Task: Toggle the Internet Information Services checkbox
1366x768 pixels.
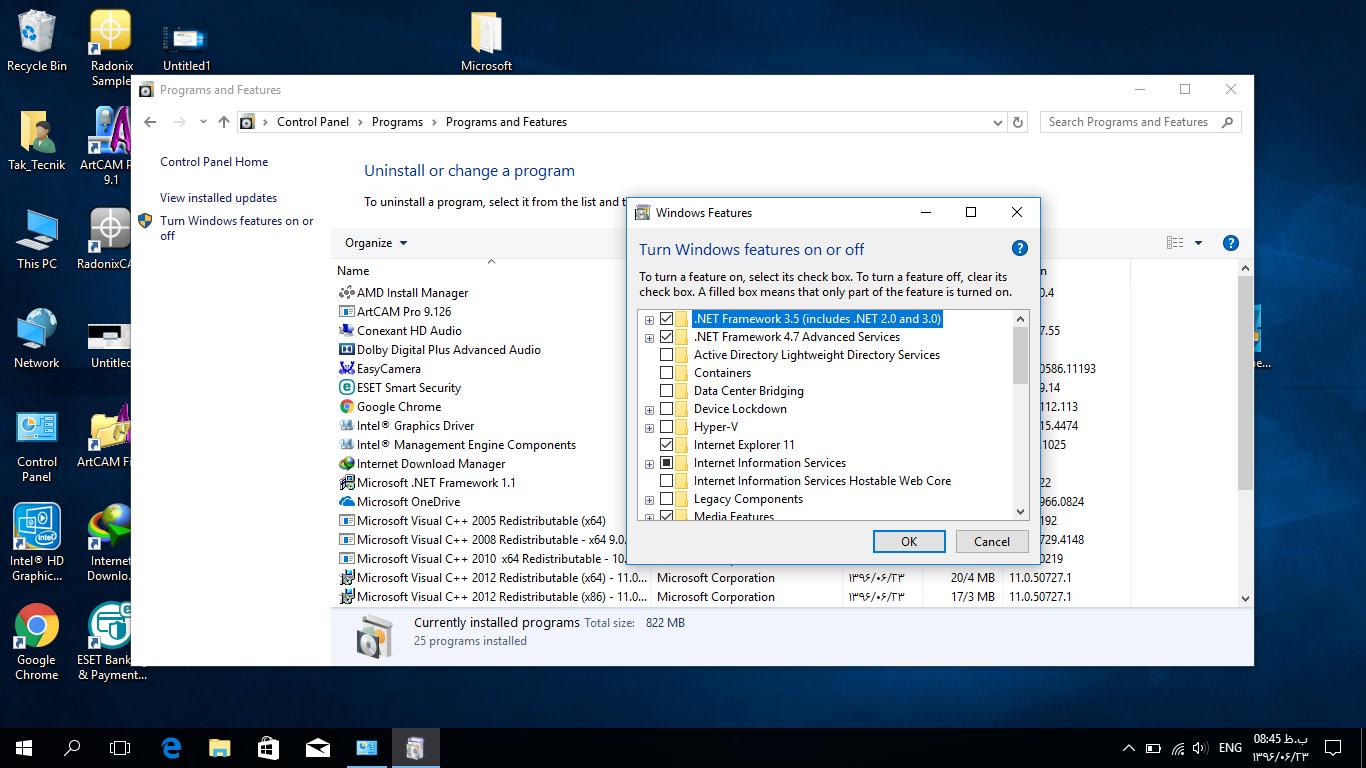Action: pos(667,463)
